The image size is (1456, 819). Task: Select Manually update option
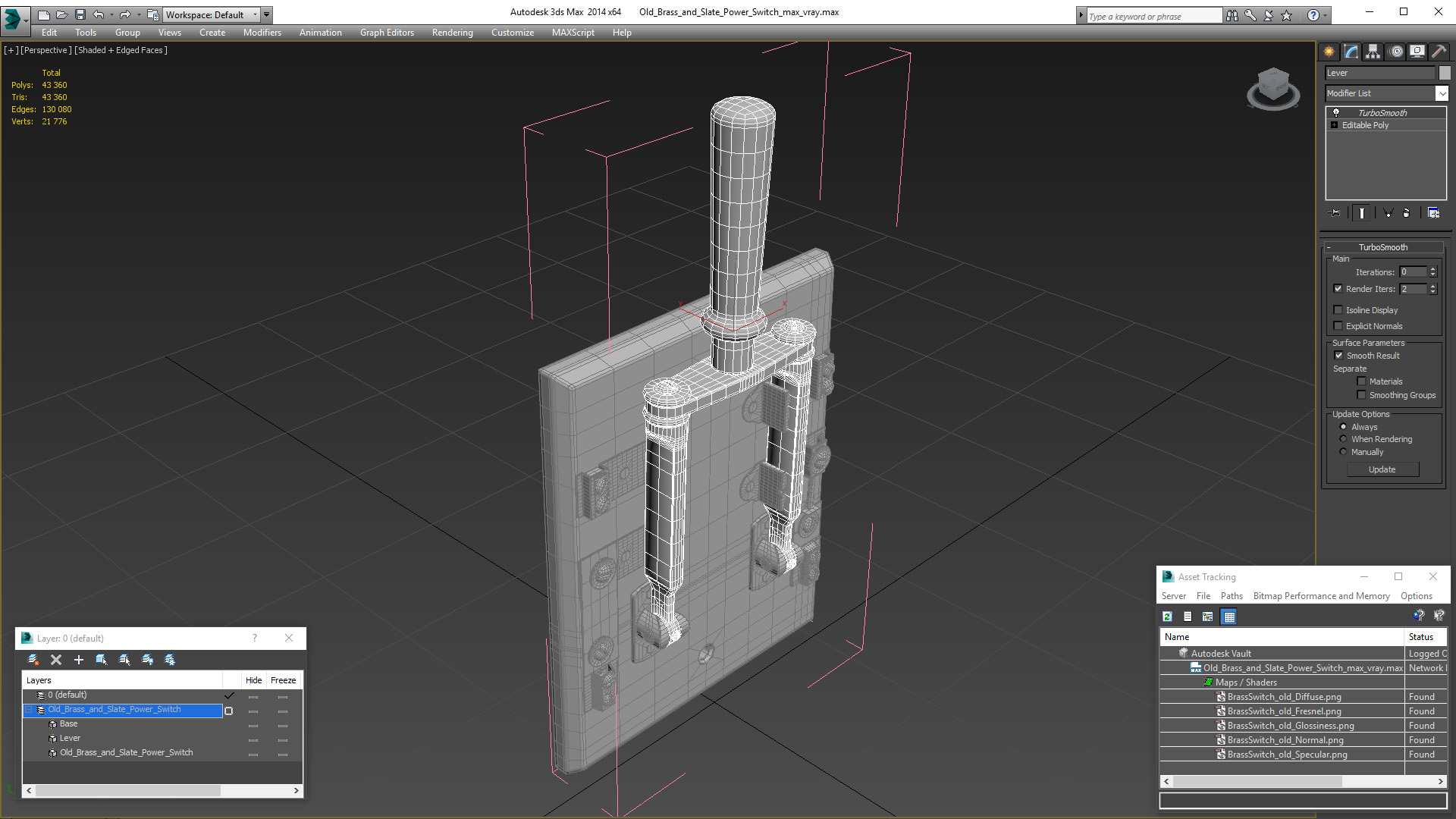tap(1343, 452)
